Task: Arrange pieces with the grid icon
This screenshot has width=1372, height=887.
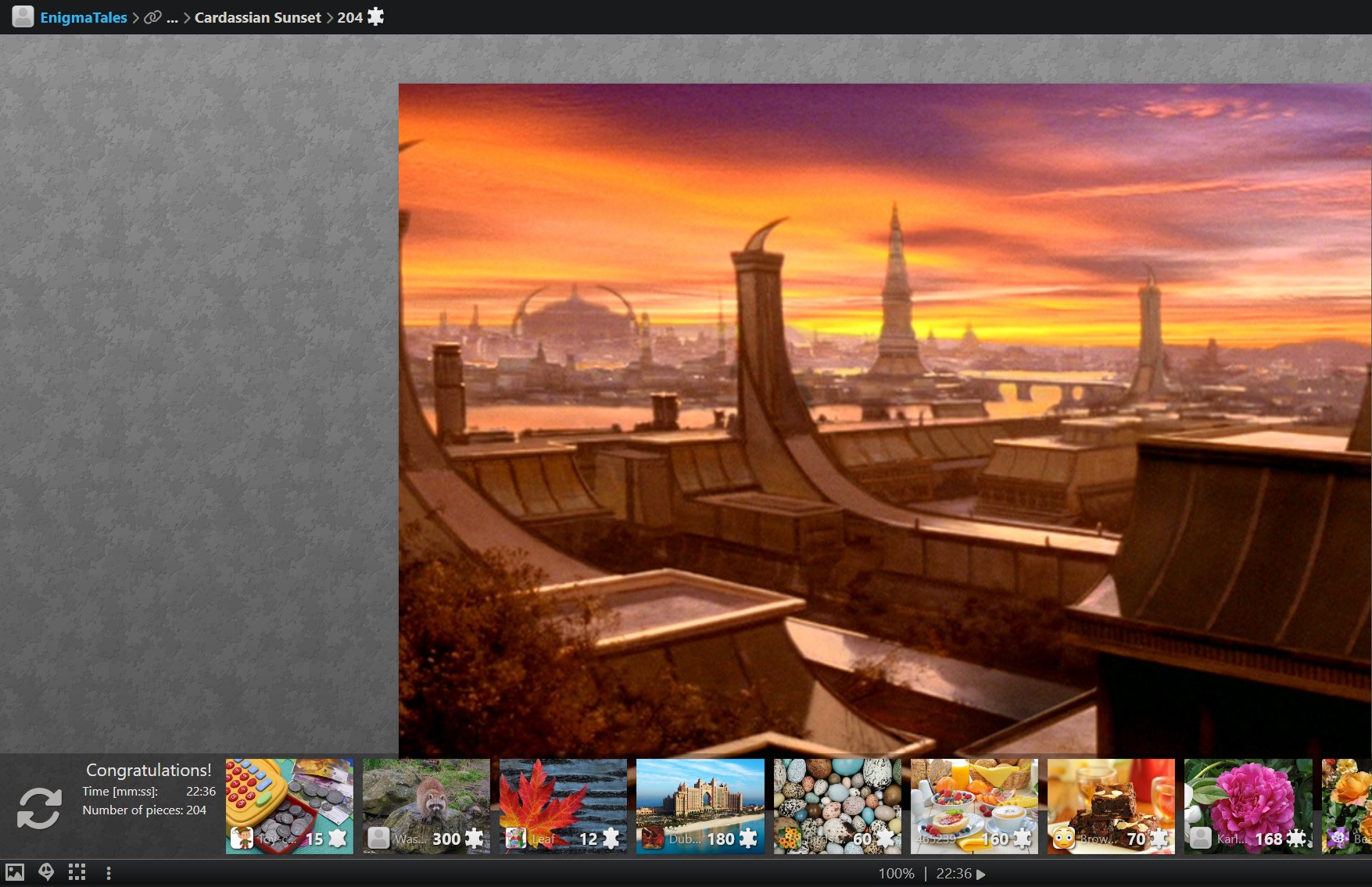Action: click(77, 872)
